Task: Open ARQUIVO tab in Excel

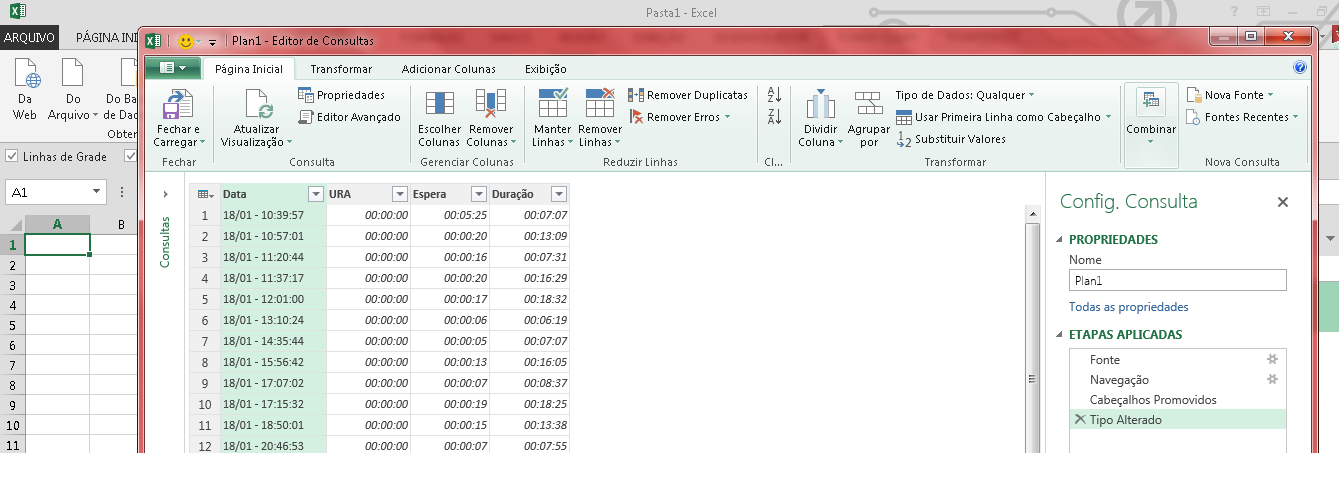Action: 29,38
